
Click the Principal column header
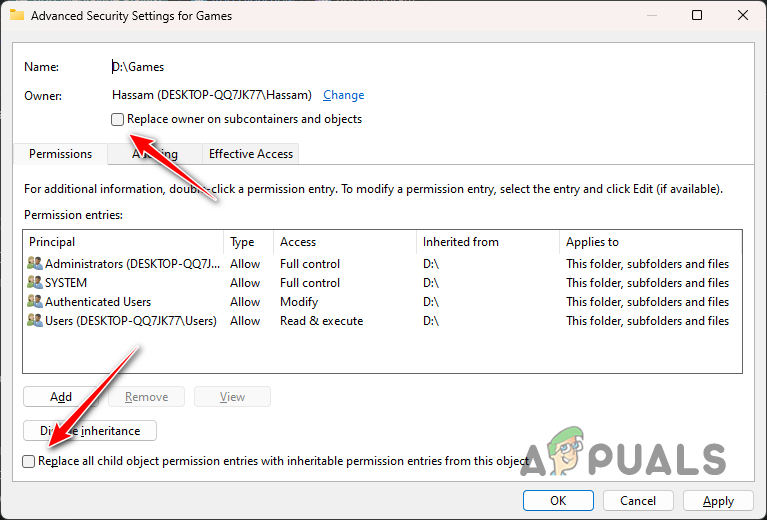point(123,242)
